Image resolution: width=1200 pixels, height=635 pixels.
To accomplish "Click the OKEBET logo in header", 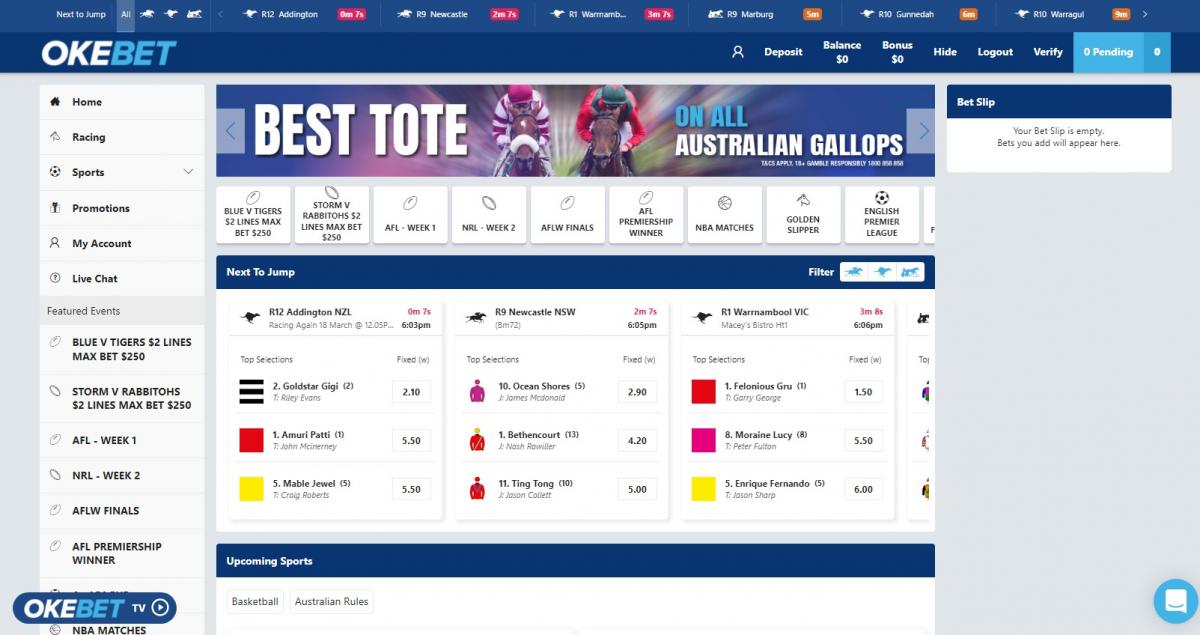I will click(x=109, y=53).
